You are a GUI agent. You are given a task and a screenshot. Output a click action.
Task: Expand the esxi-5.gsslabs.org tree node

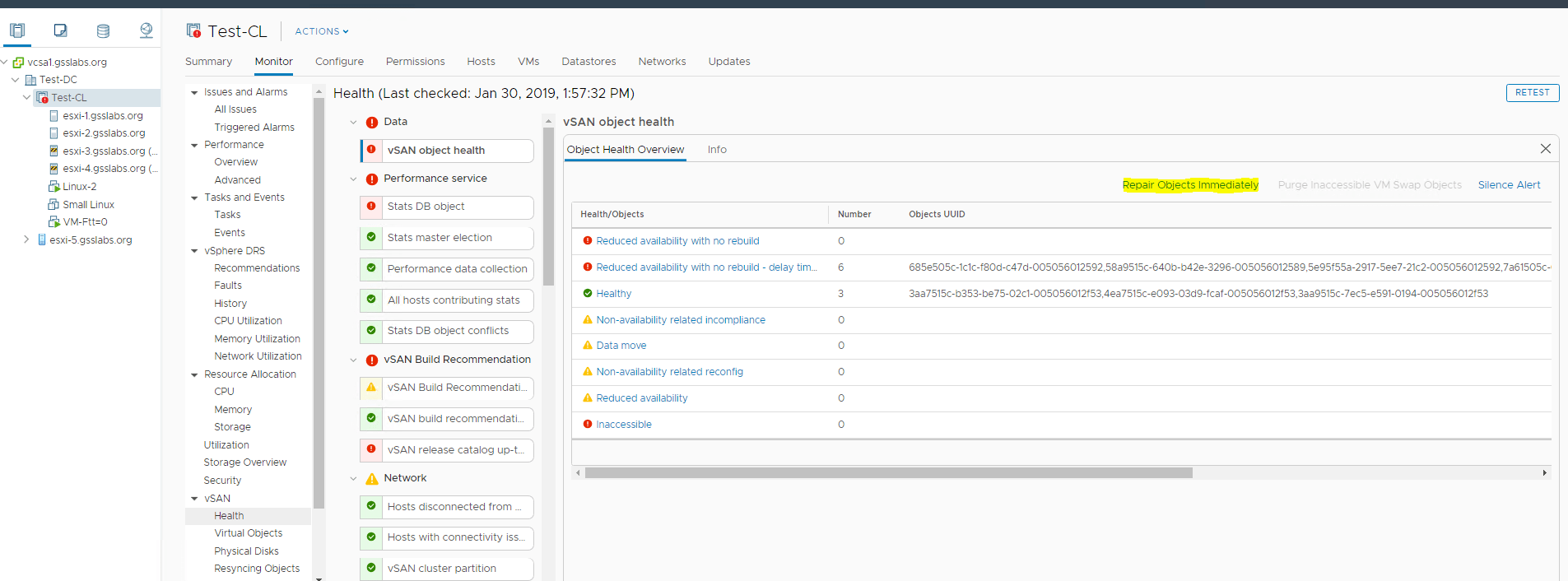pos(26,239)
